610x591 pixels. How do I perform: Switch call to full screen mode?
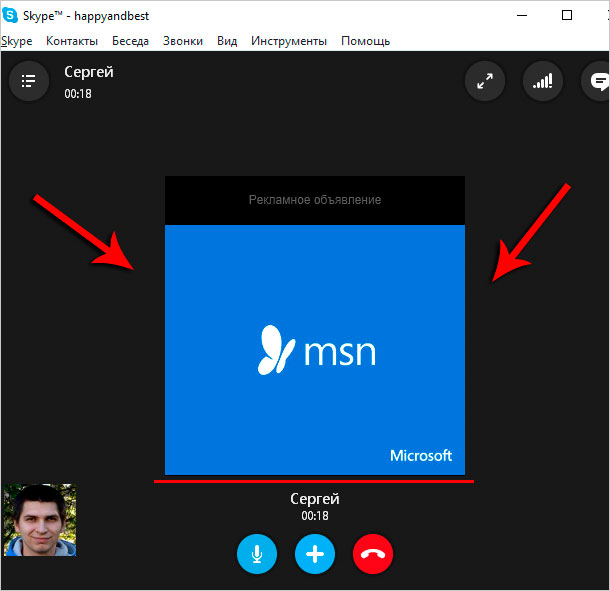(x=485, y=81)
